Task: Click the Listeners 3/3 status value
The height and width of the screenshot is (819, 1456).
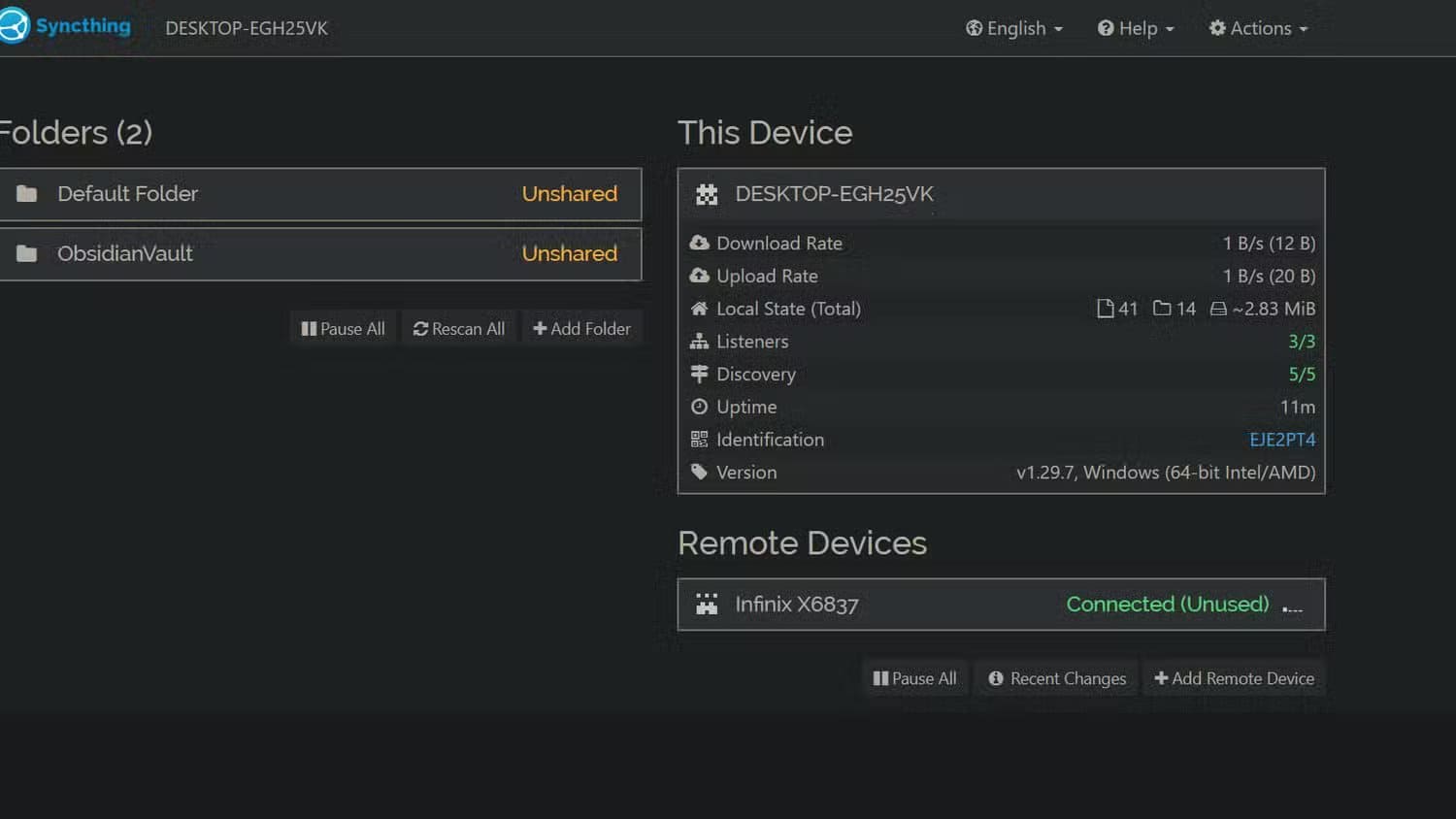Action: pos(1302,342)
